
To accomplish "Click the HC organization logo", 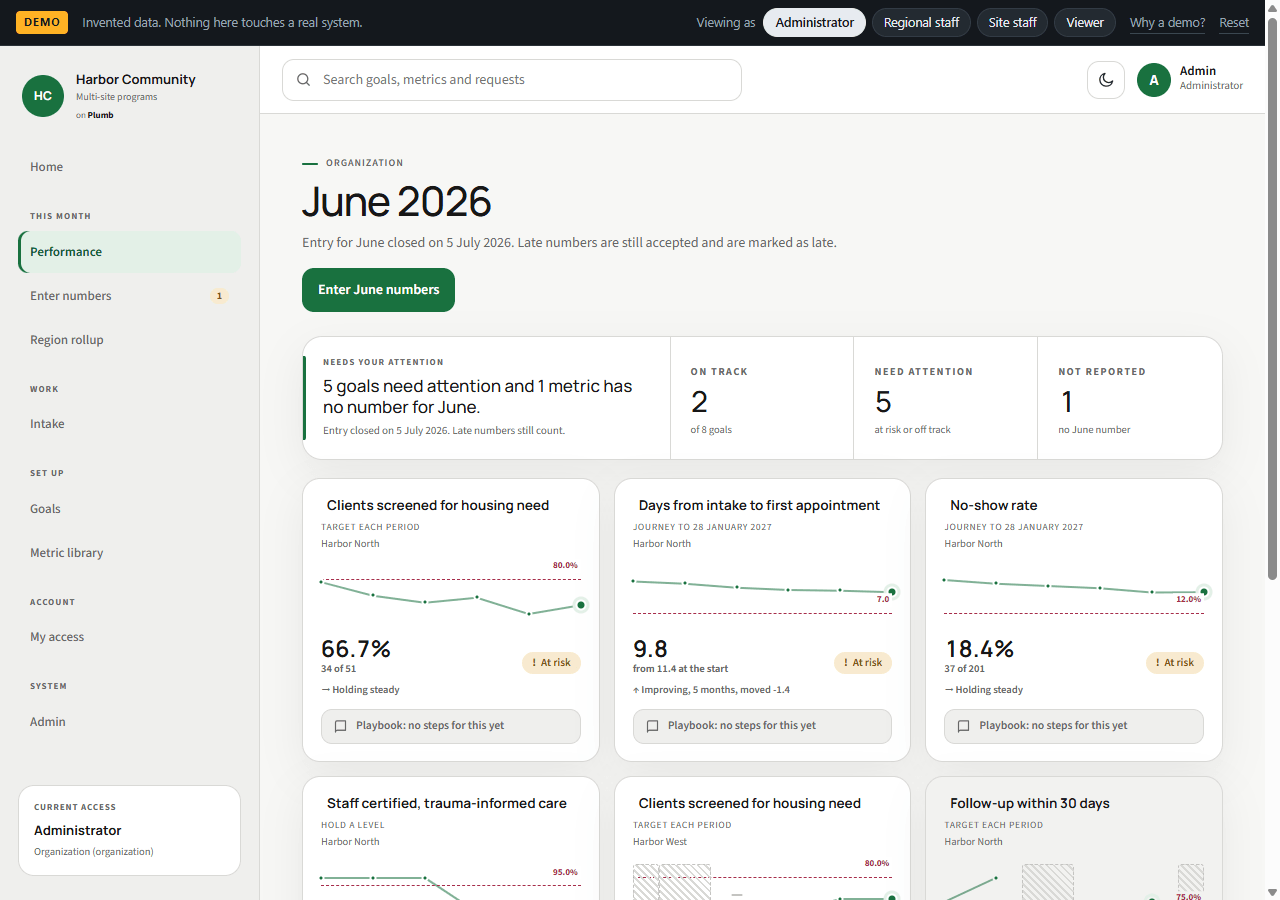I will [43, 96].
